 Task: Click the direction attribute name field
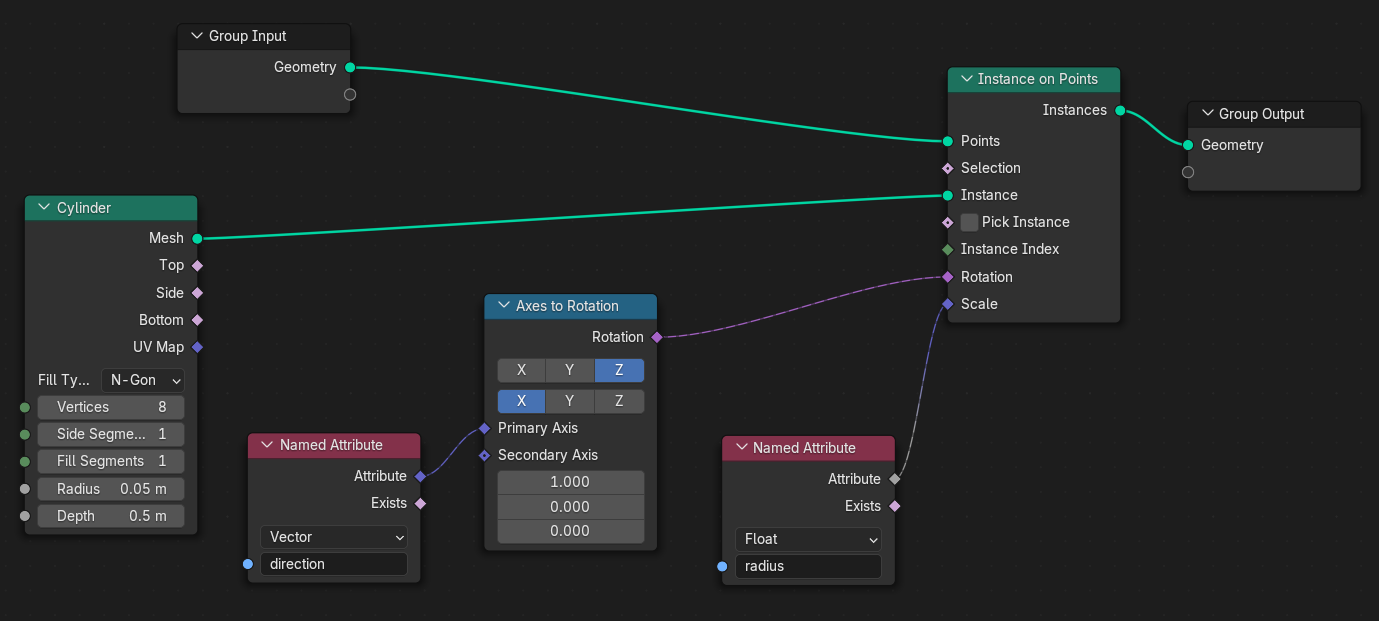[333, 564]
